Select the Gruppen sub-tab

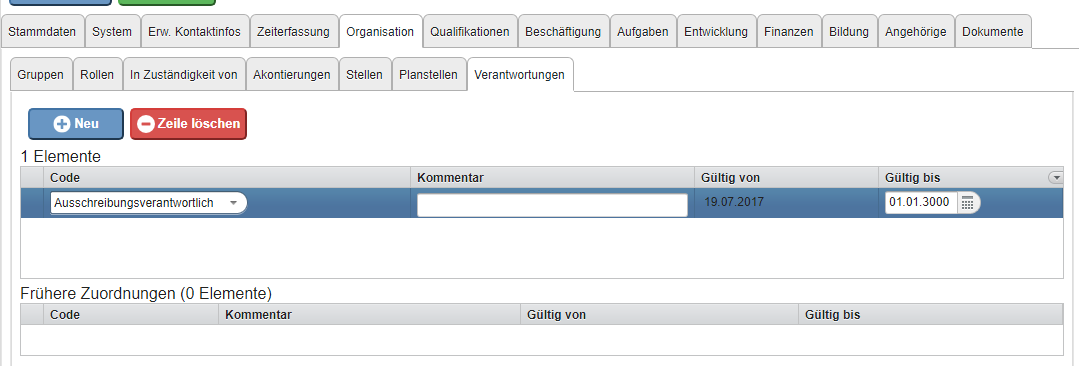[x=41, y=74]
